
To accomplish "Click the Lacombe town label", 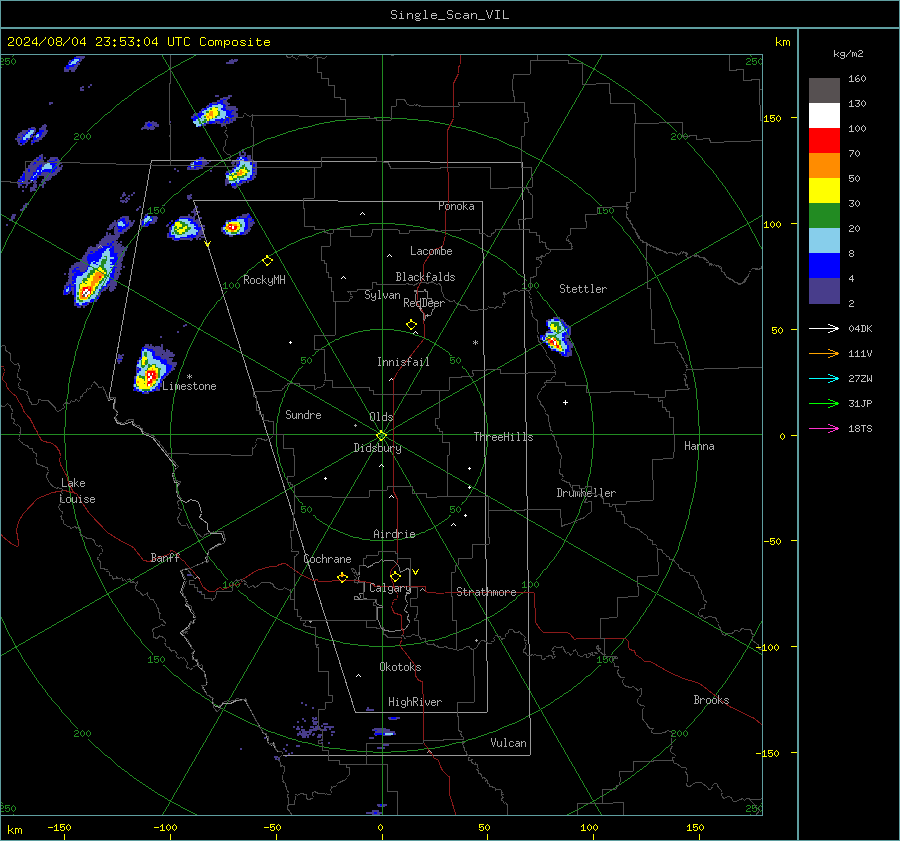I will click(x=431, y=251).
